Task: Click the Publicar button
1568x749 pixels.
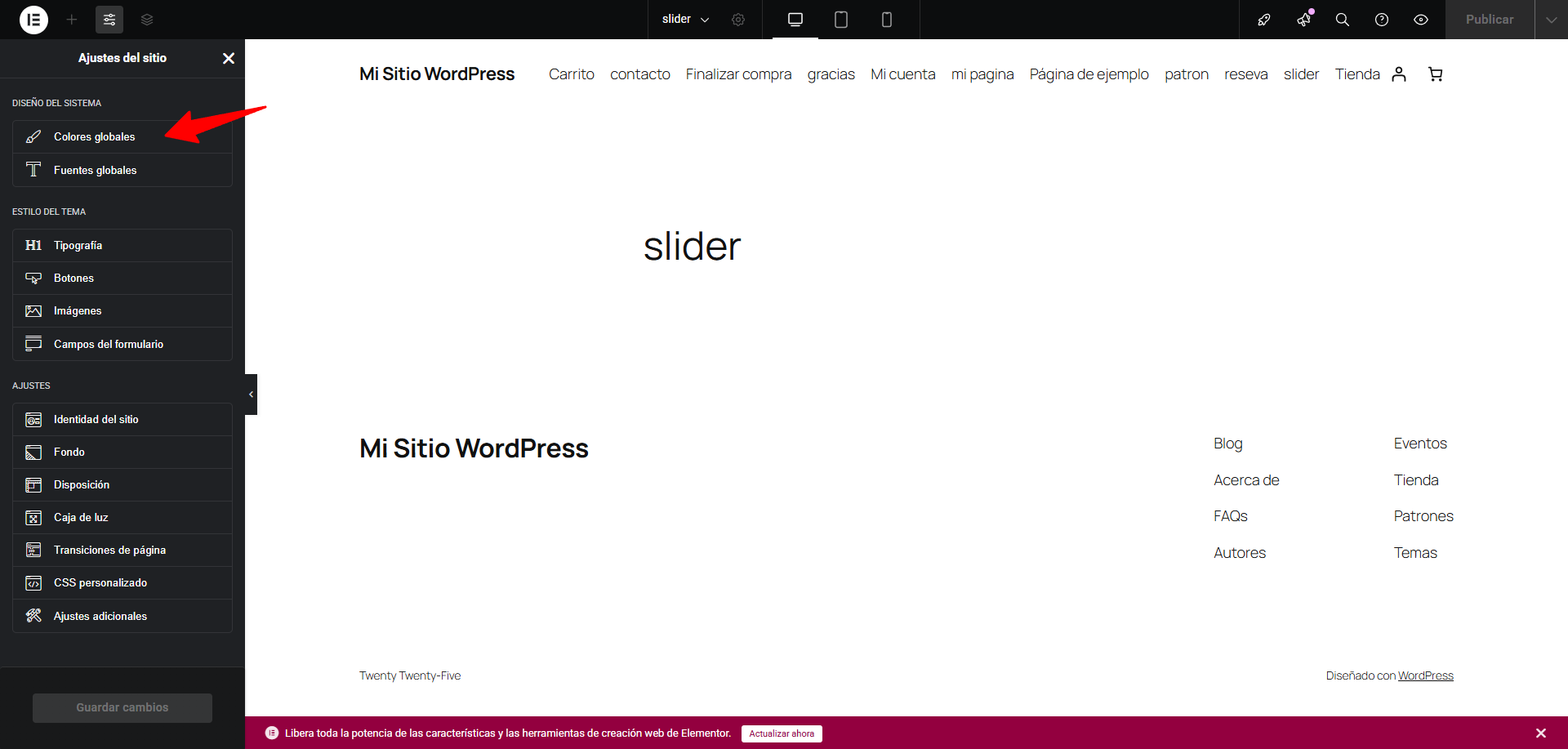Action: click(1490, 20)
